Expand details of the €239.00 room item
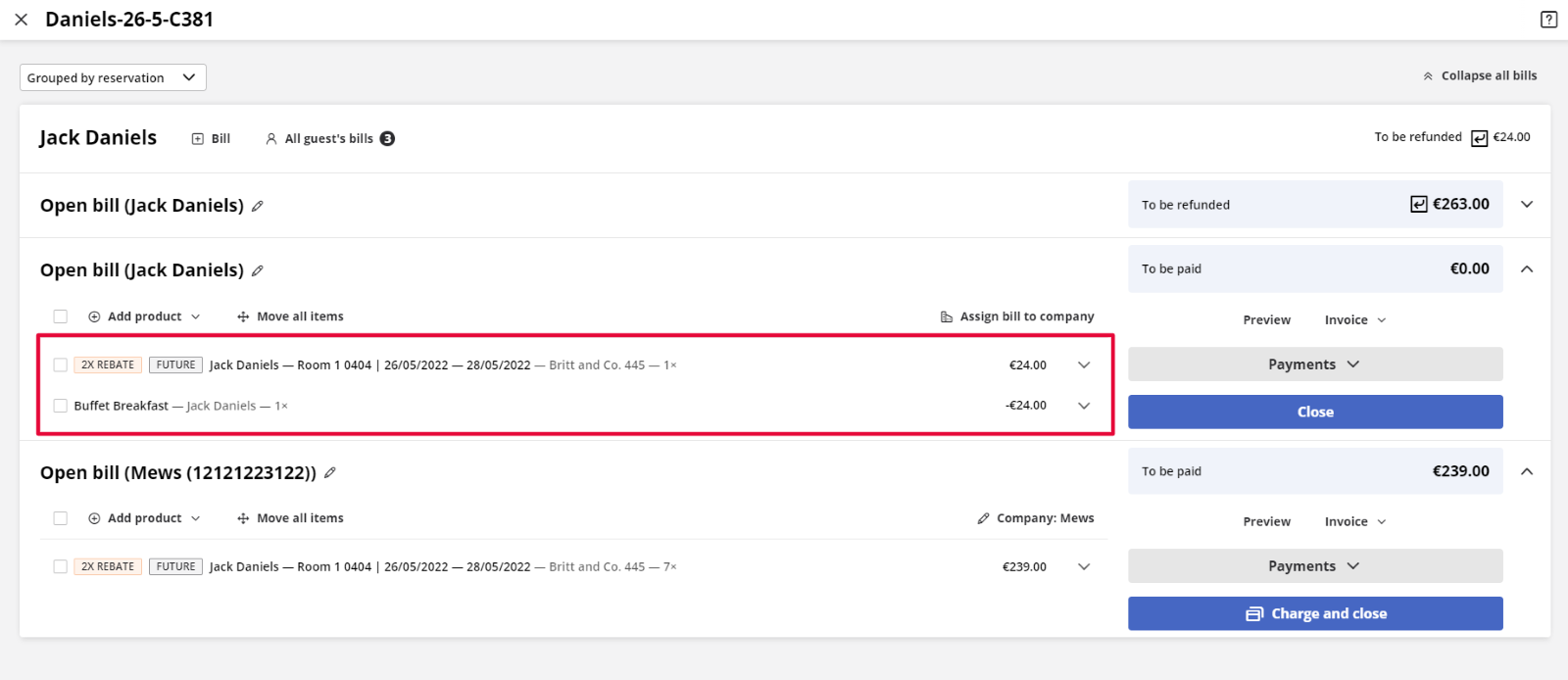This screenshot has width=1568, height=680. [x=1084, y=566]
